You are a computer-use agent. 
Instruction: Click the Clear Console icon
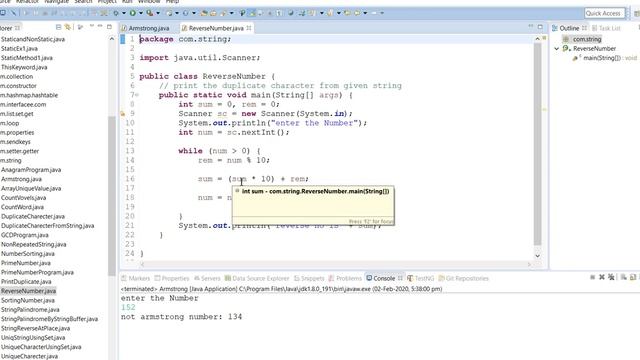point(624,277)
